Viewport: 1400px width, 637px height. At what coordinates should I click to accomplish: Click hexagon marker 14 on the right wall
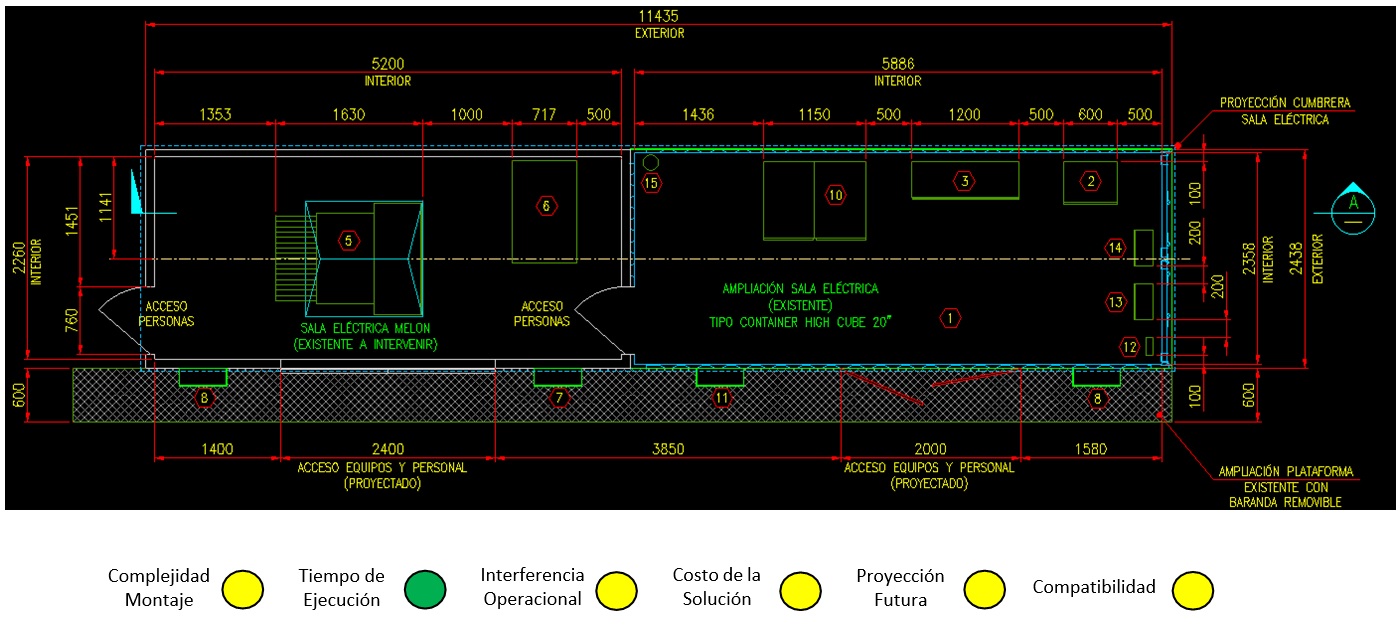(1116, 247)
